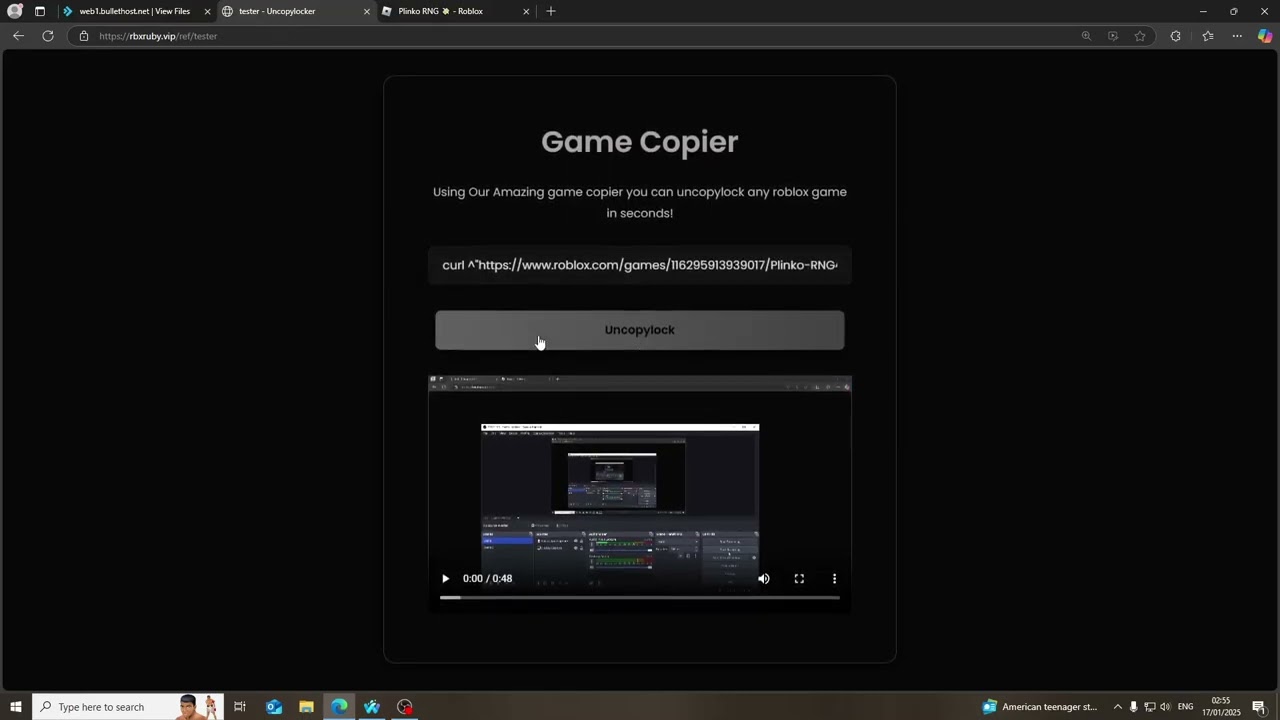Click the demo video thumbnail
This screenshot has width=1280, height=720.
coord(640,494)
